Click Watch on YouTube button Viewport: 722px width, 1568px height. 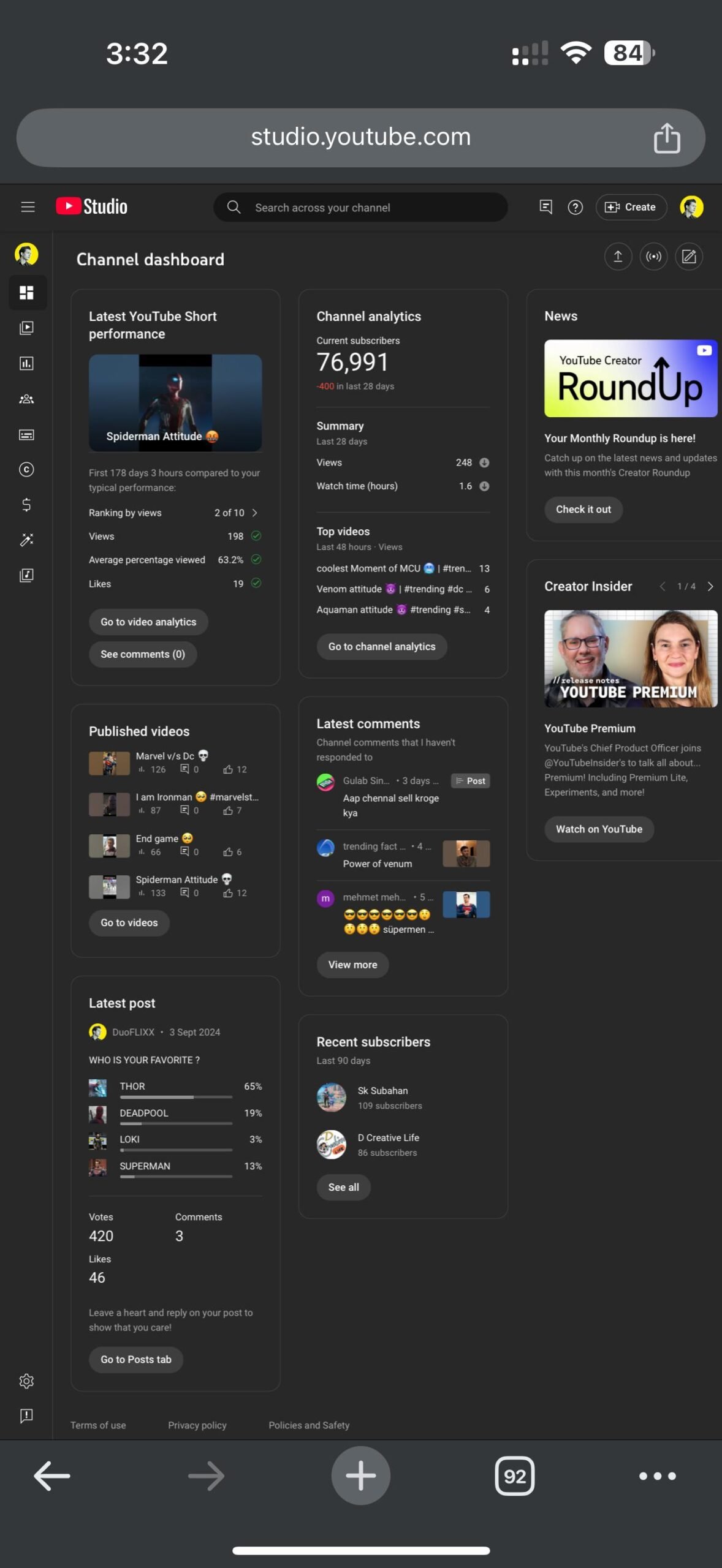(599, 829)
